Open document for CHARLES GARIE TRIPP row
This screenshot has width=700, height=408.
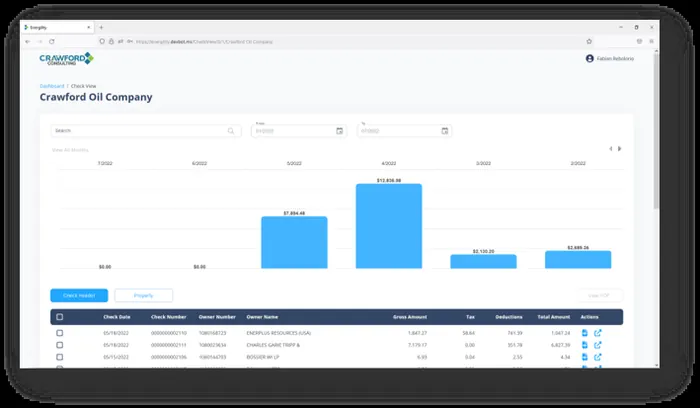(x=585, y=345)
